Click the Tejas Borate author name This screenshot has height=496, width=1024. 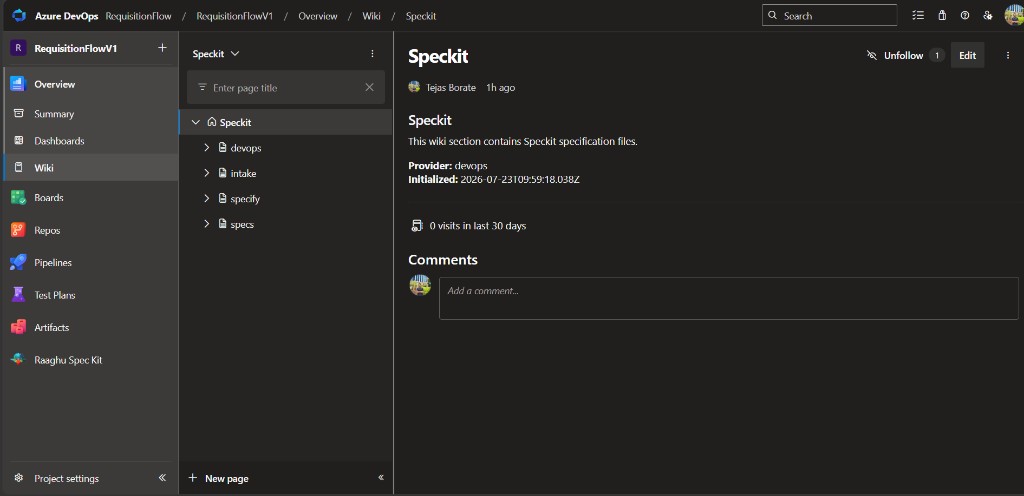[x=451, y=87]
